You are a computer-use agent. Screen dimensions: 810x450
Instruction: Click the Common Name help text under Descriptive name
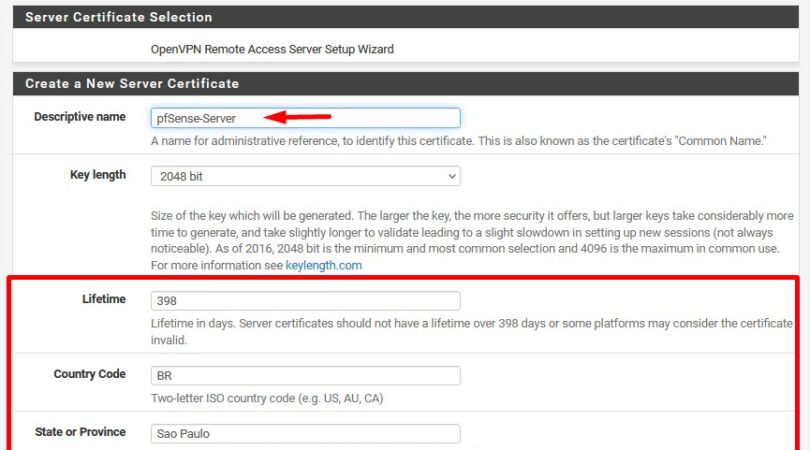pos(458,141)
